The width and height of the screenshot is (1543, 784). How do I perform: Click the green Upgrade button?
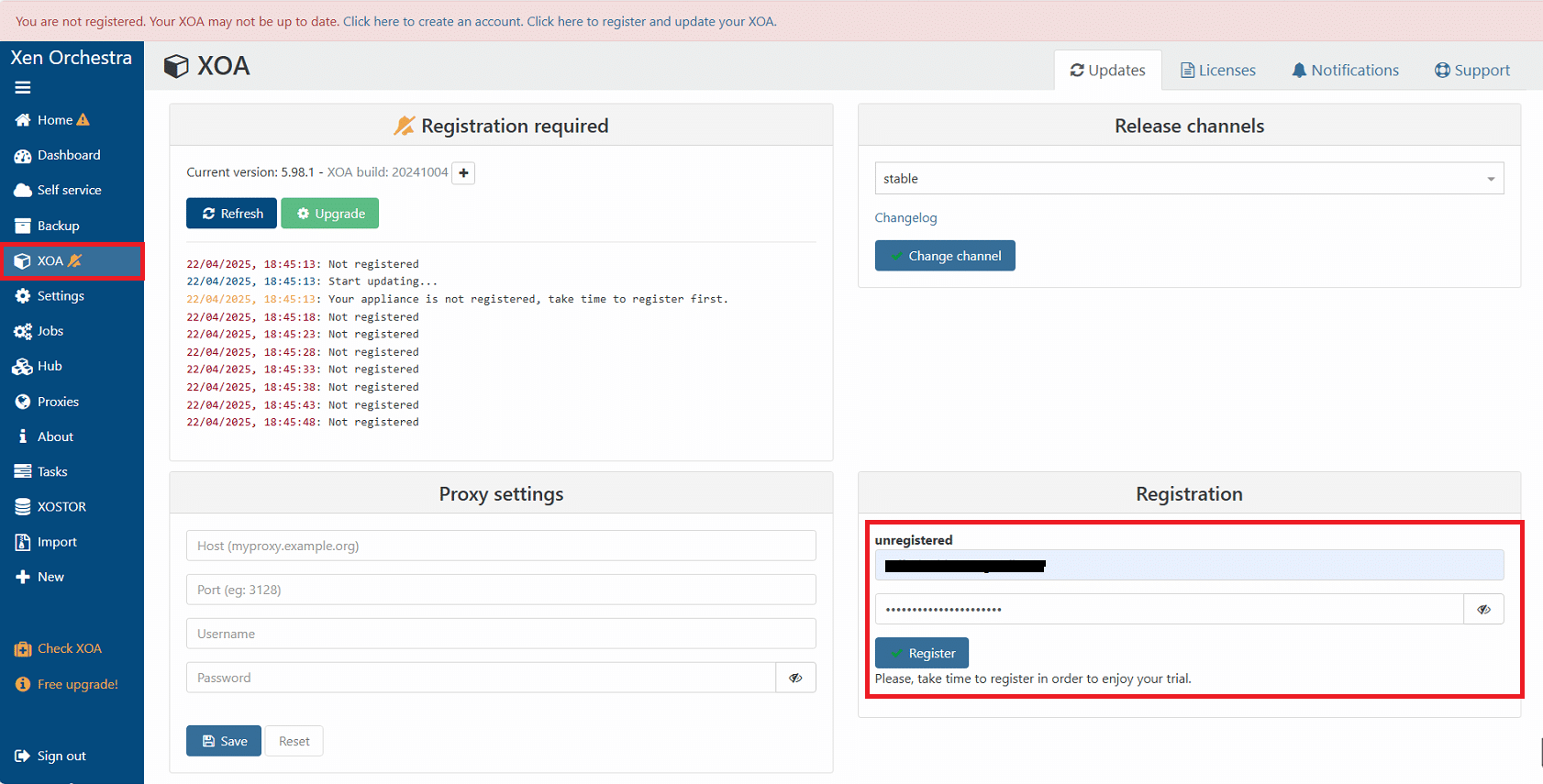pyautogui.click(x=330, y=214)
